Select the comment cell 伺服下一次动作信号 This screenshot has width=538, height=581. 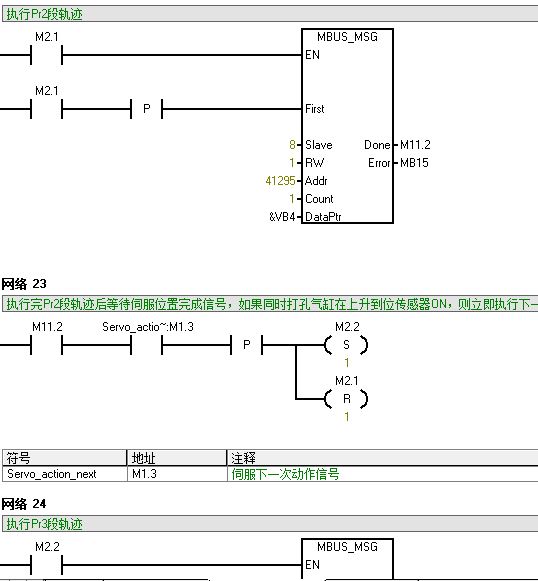(x=383, y=474)
